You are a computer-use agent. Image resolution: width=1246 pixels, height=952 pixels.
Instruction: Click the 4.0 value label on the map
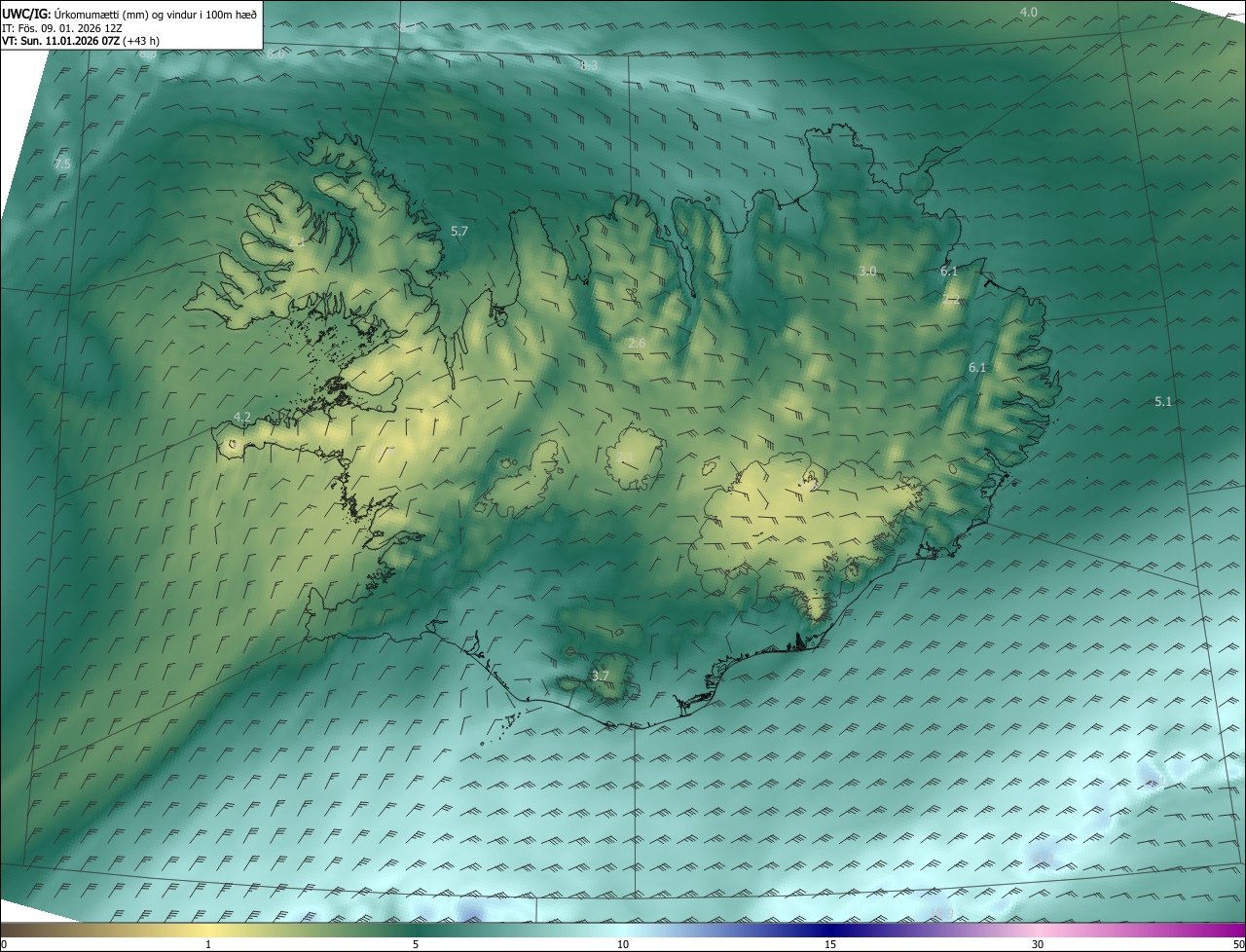tap(1029, 12)
